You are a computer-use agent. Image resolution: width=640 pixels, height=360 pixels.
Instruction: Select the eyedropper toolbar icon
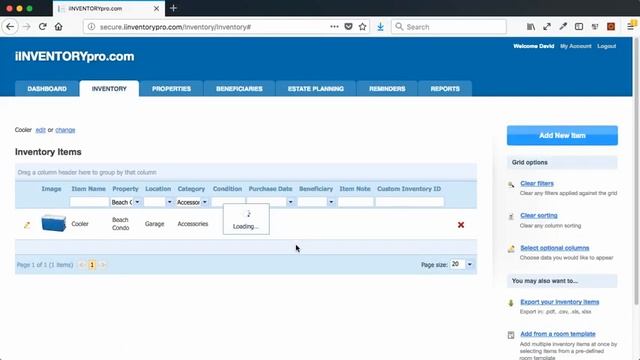[x=563, y=27]
